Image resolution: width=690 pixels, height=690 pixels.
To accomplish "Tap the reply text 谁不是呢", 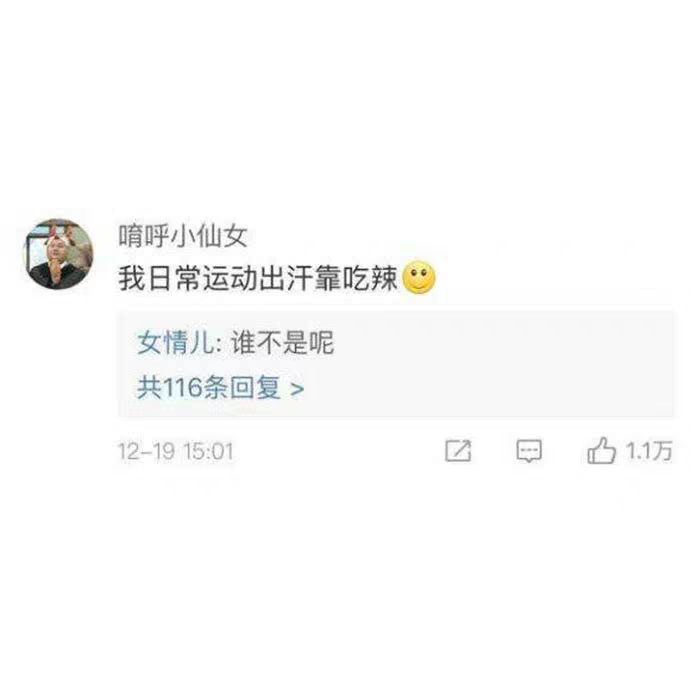I will click(283, 343).
